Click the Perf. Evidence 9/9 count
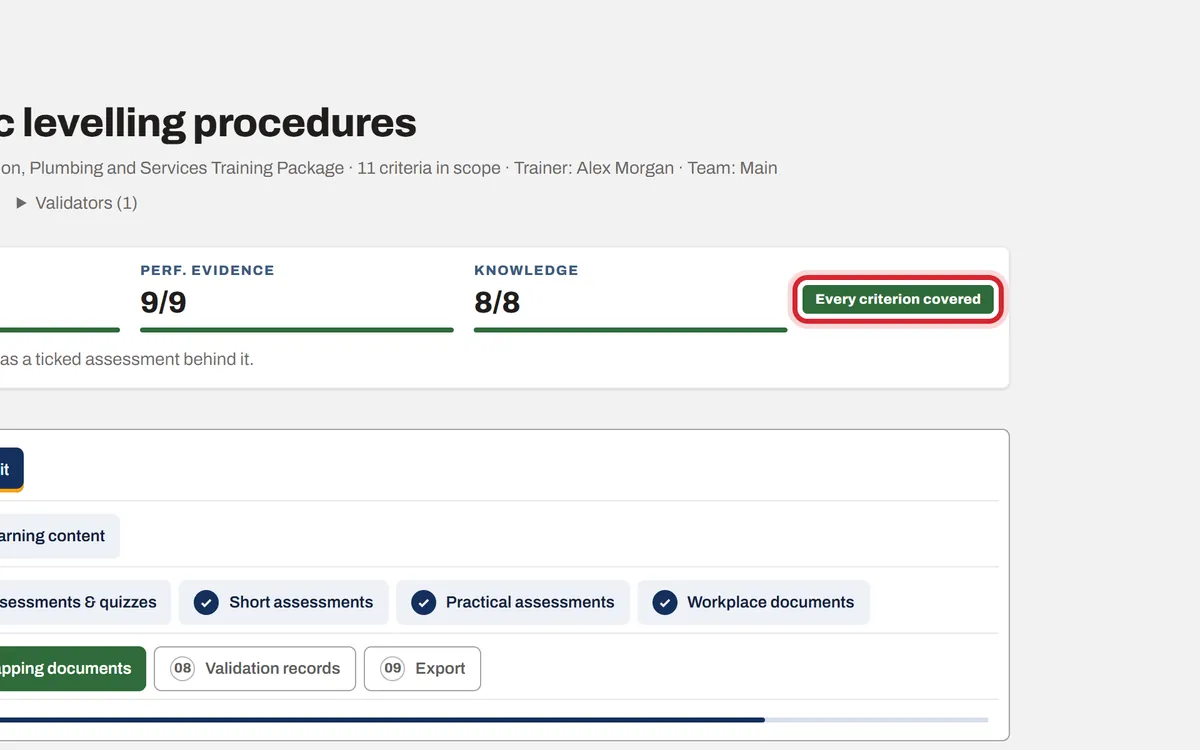 [163, 301]
